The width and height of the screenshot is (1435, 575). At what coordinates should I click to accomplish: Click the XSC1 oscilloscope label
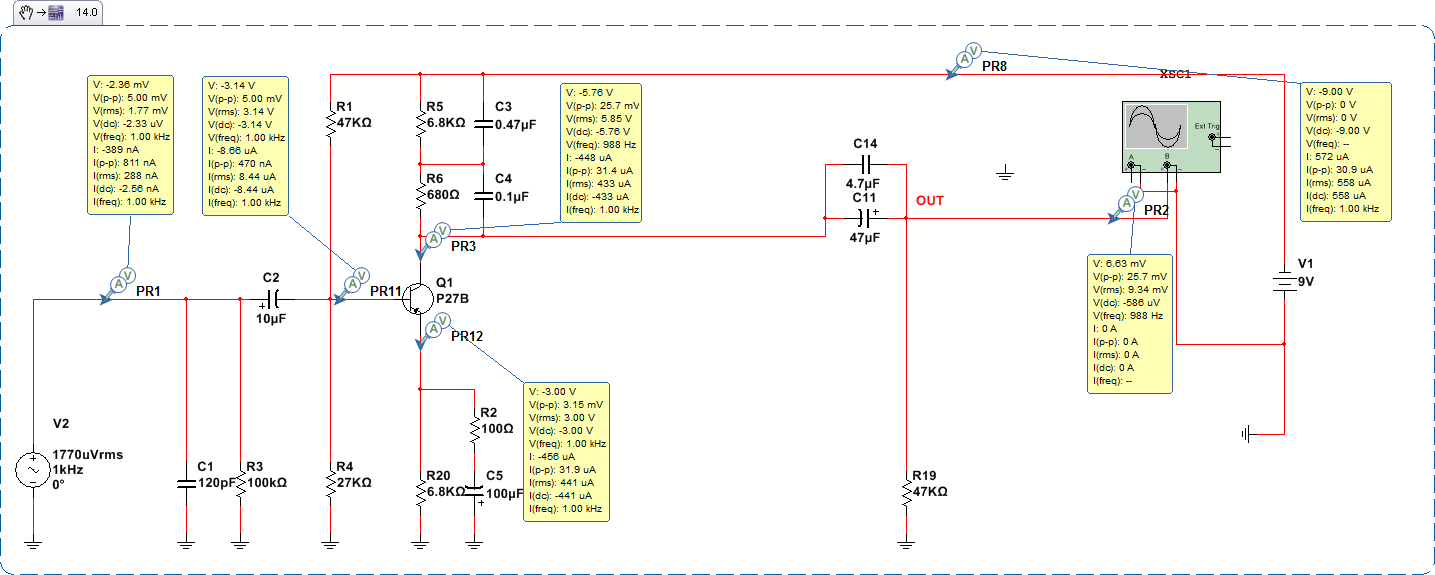point(1175,74)
